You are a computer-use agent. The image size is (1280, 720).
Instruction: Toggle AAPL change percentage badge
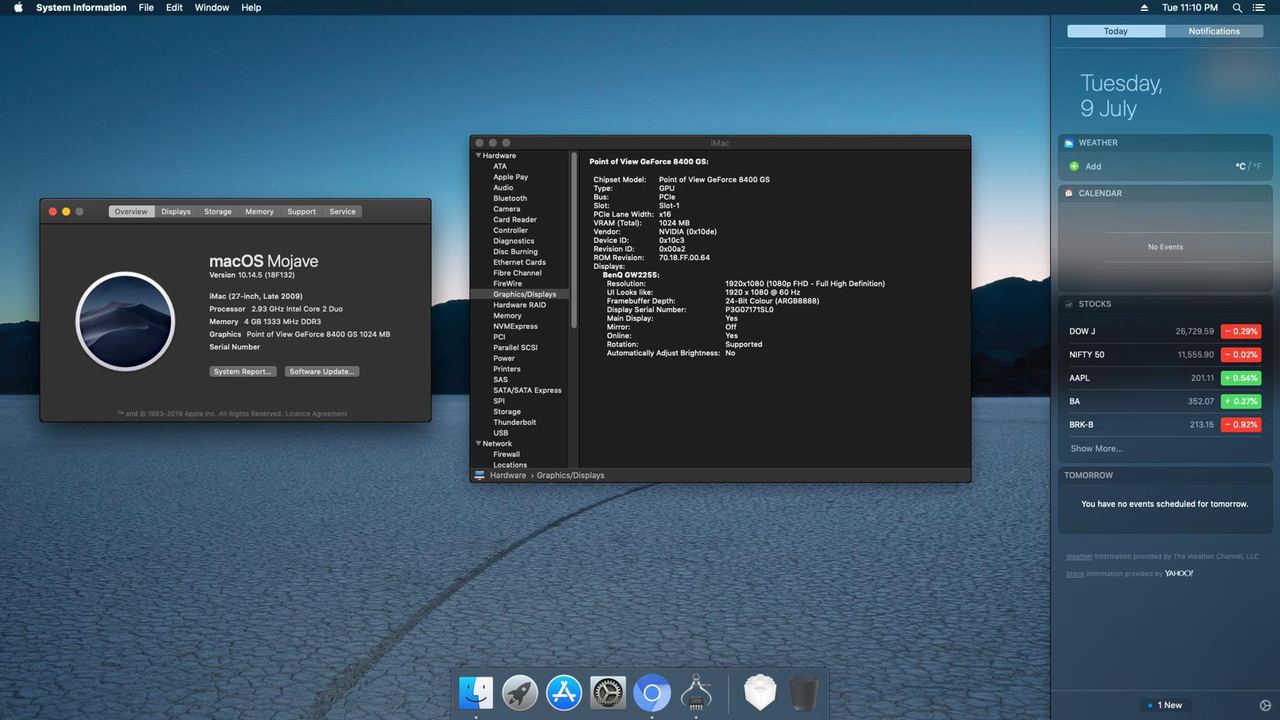pyautogui.click(x=1240, y=378)
